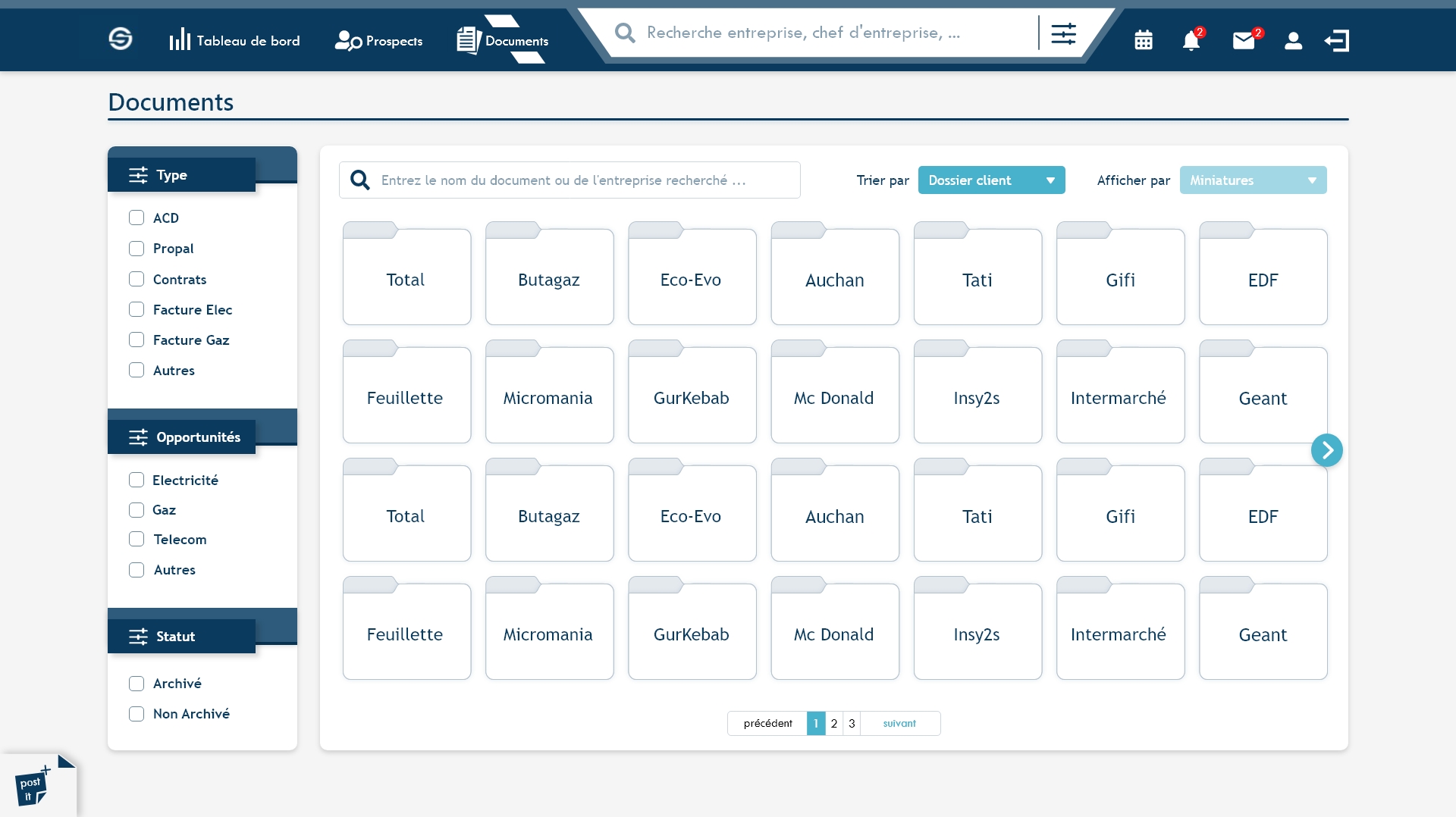
Task: Check the Facture Elec checkbox
Action: tap(136, 309)
